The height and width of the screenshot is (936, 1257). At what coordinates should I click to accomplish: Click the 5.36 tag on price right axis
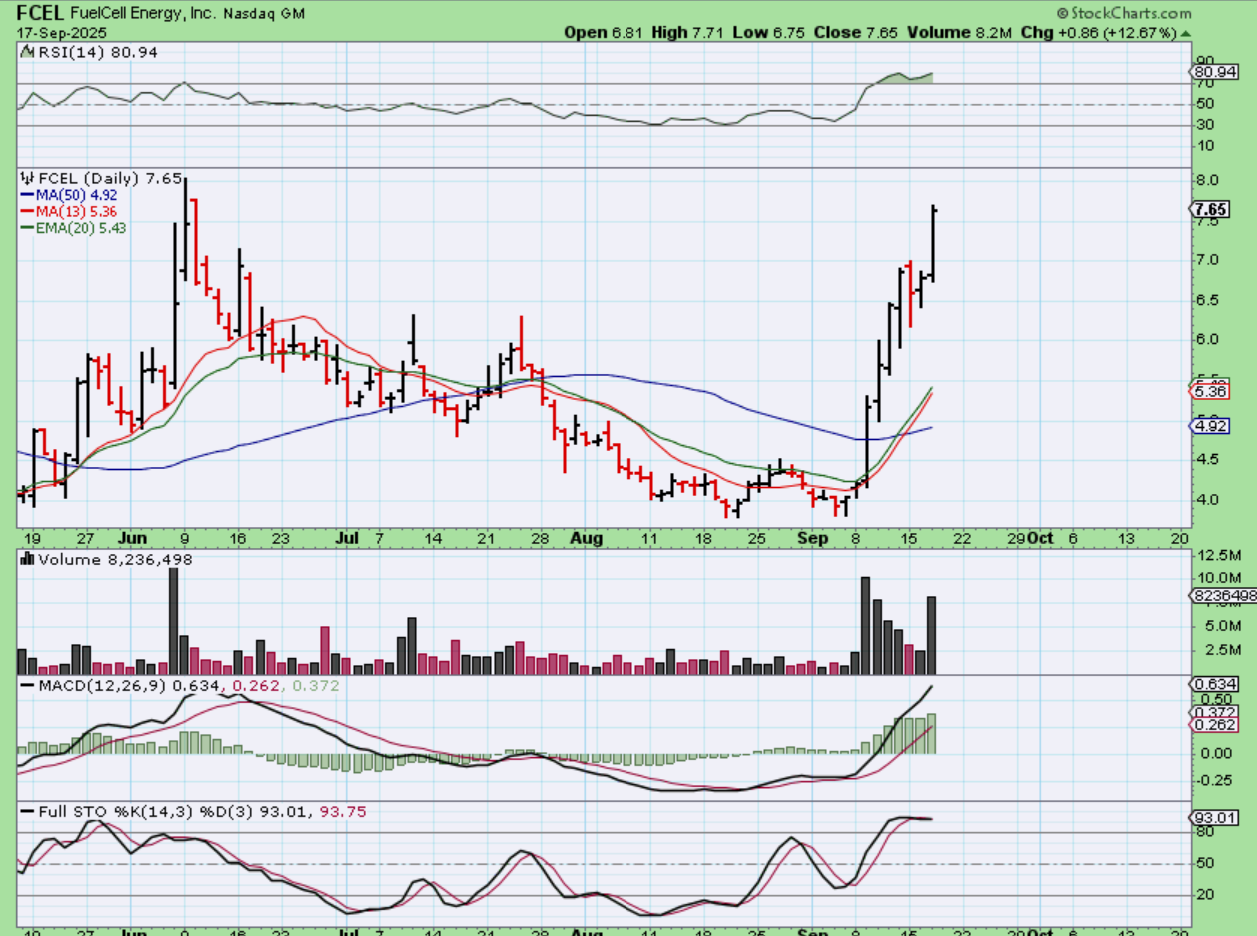pos(1211,394)
